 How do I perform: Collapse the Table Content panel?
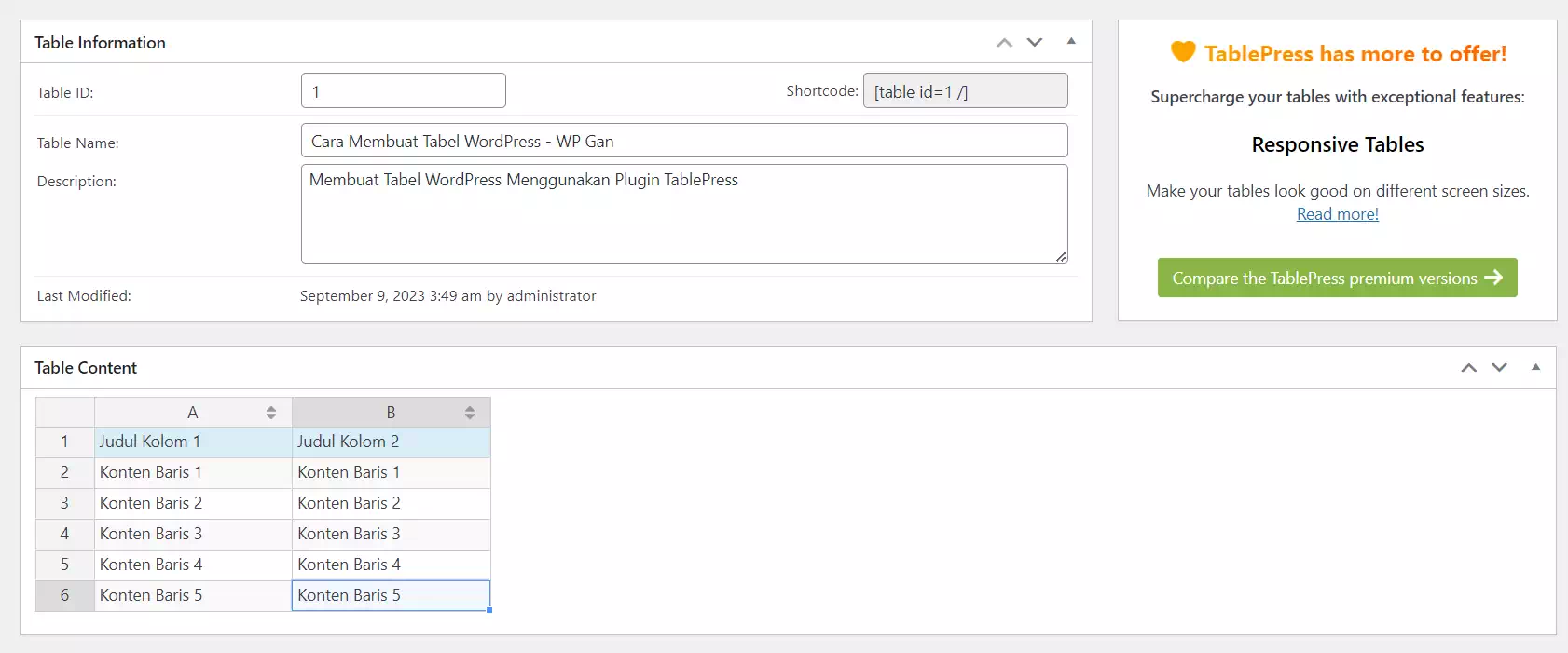[1535, 367]
